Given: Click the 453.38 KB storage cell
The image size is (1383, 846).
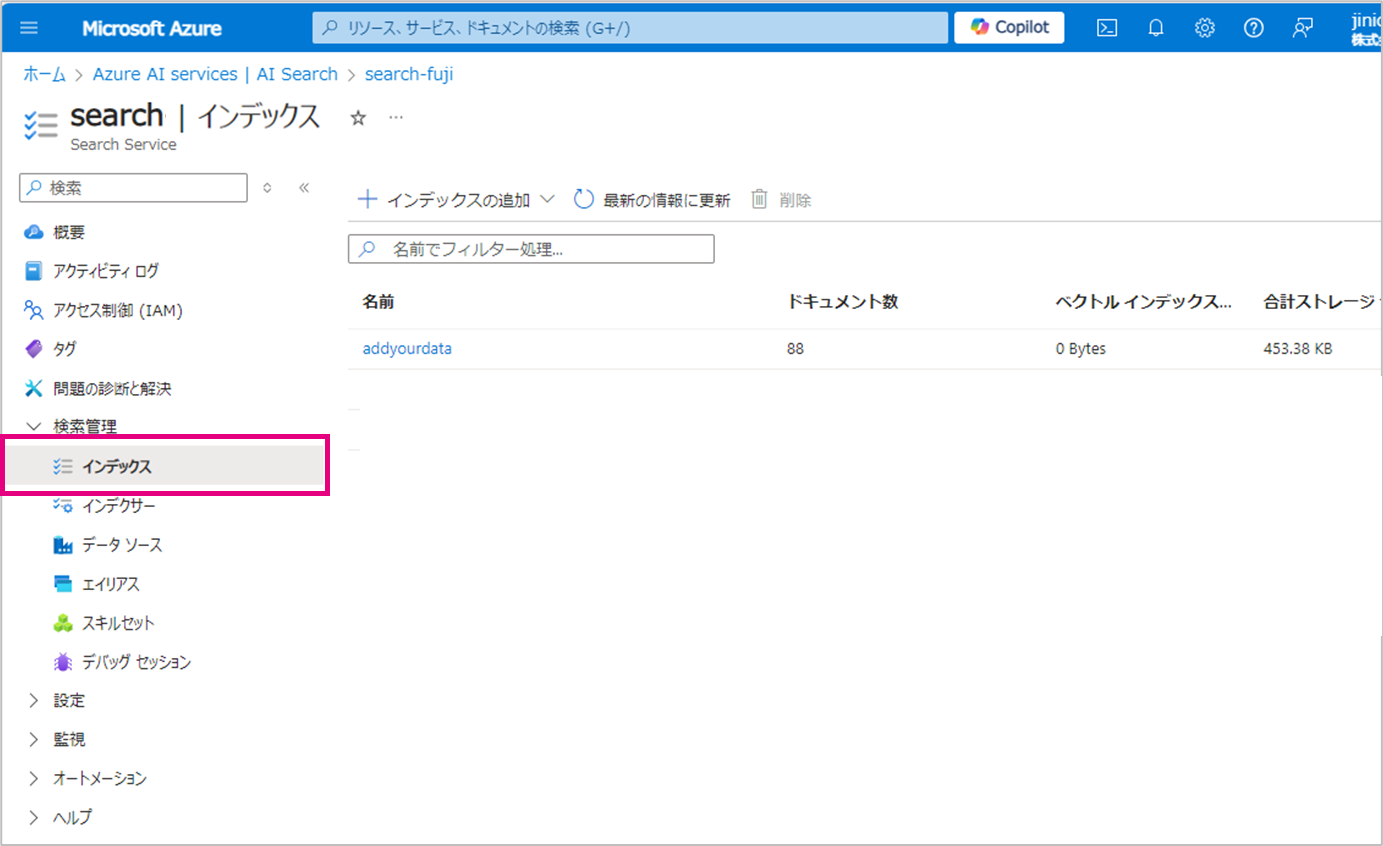Looking at the screenshot, I should coord(1298,349).
